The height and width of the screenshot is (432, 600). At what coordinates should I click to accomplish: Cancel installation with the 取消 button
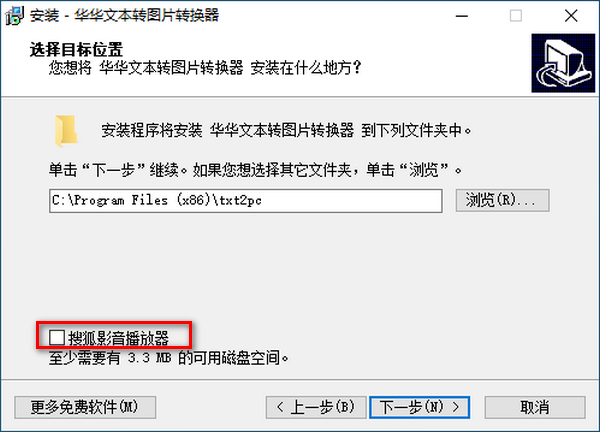(535, 407)
